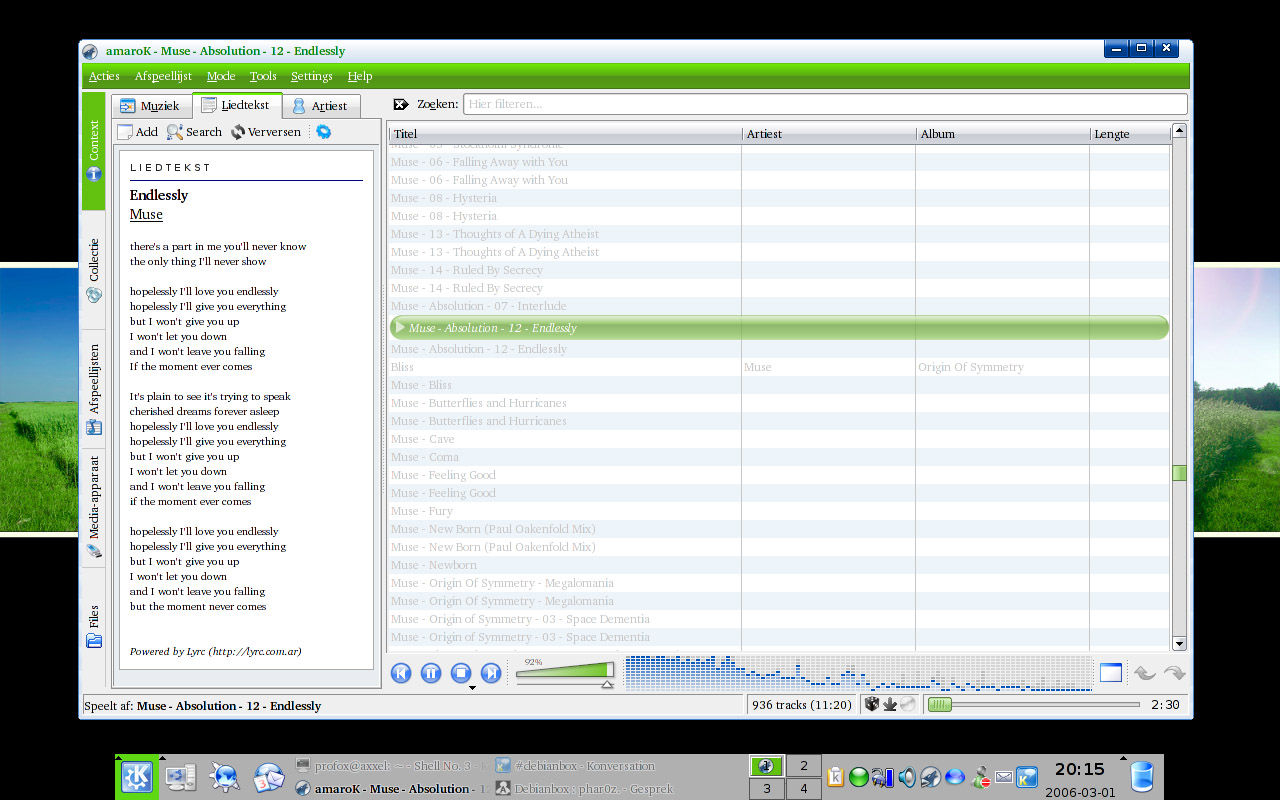The width and height of the screenshot is (1280, 800).
Task: Sort playlist by the Titel column header
Action: click(565, 134)
